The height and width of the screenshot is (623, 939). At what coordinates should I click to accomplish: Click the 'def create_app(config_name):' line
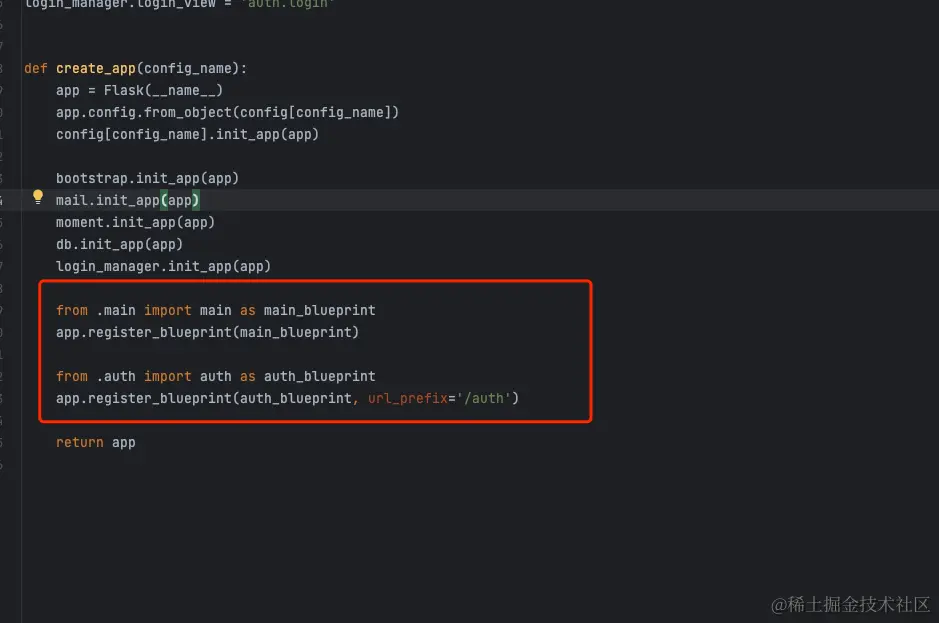135,69
